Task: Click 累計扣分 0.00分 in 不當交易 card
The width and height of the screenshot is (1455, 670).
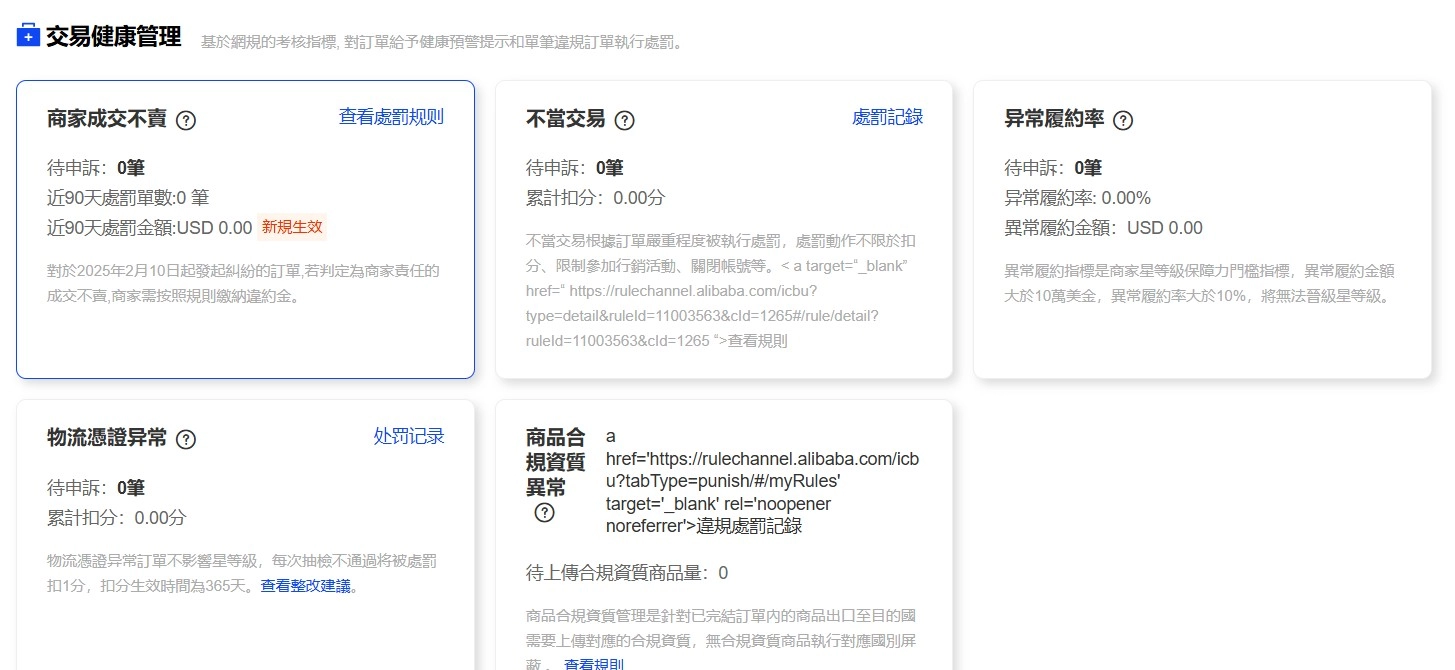Action: click(595, 198)
